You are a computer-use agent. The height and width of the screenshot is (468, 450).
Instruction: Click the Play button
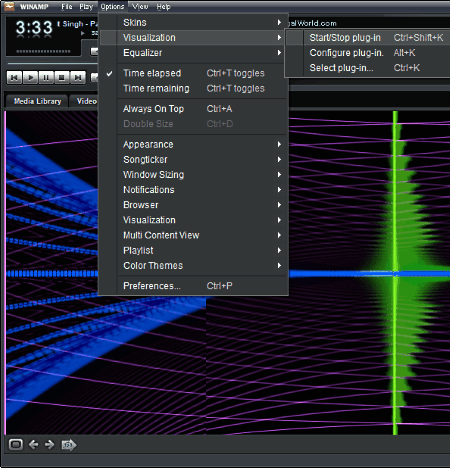click(30, 78)
